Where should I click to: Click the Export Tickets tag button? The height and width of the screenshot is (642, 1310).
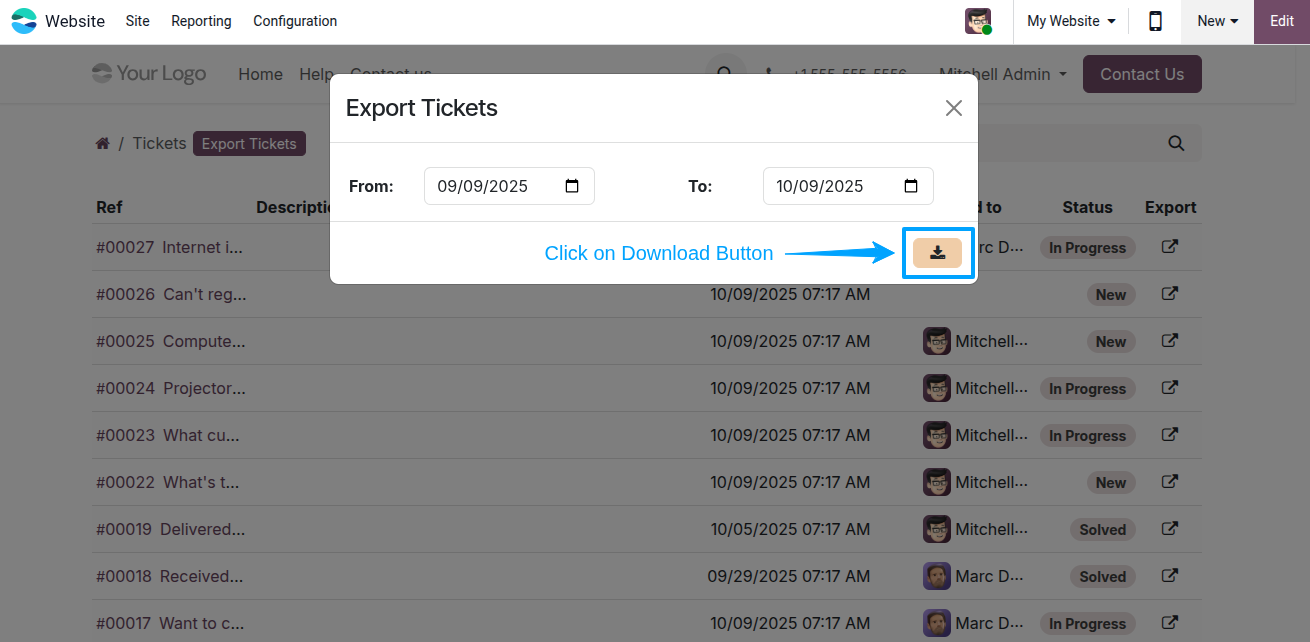(x=249, y=144)
